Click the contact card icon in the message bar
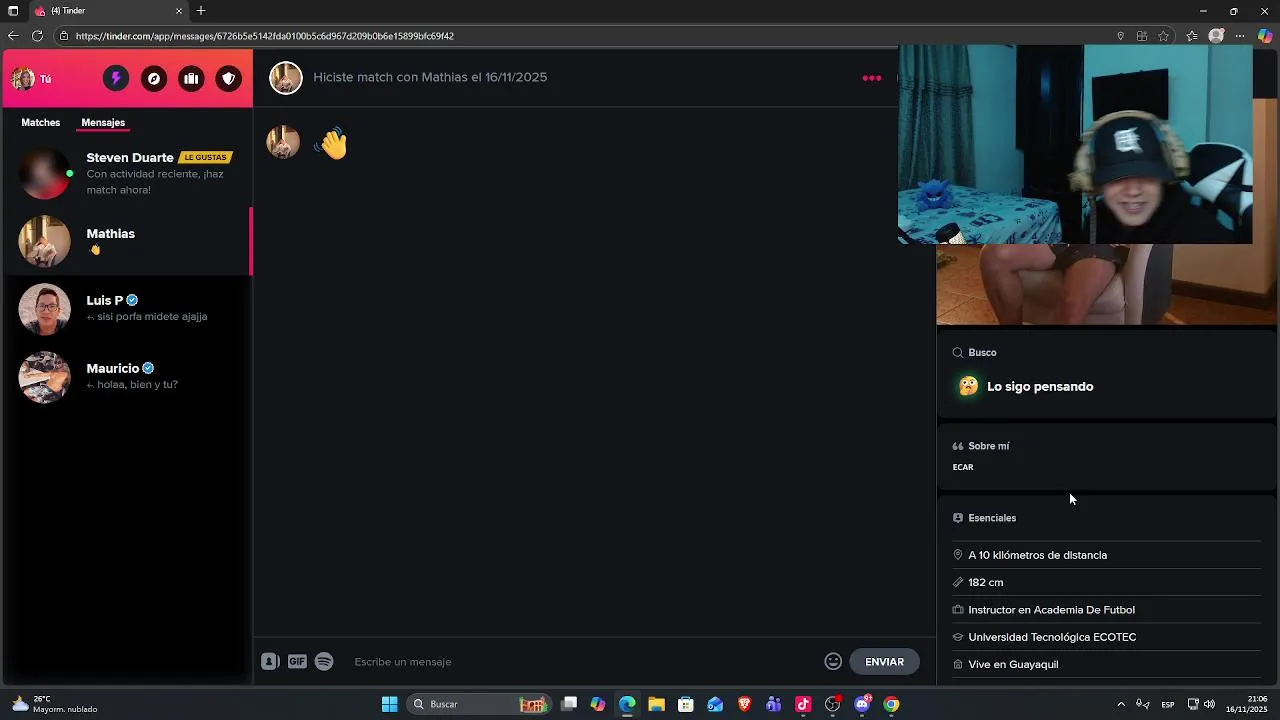This screenshot has width=1280, height=720. coord(270,661)
